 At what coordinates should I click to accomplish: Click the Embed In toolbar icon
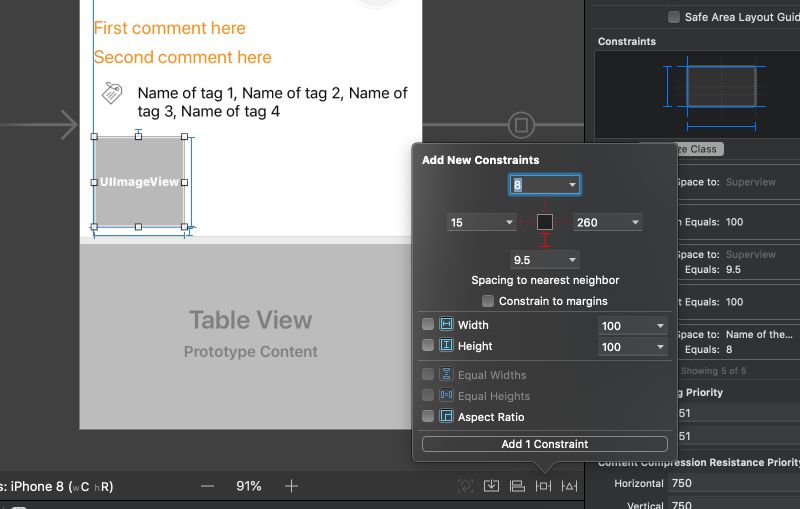pos(491,486)
